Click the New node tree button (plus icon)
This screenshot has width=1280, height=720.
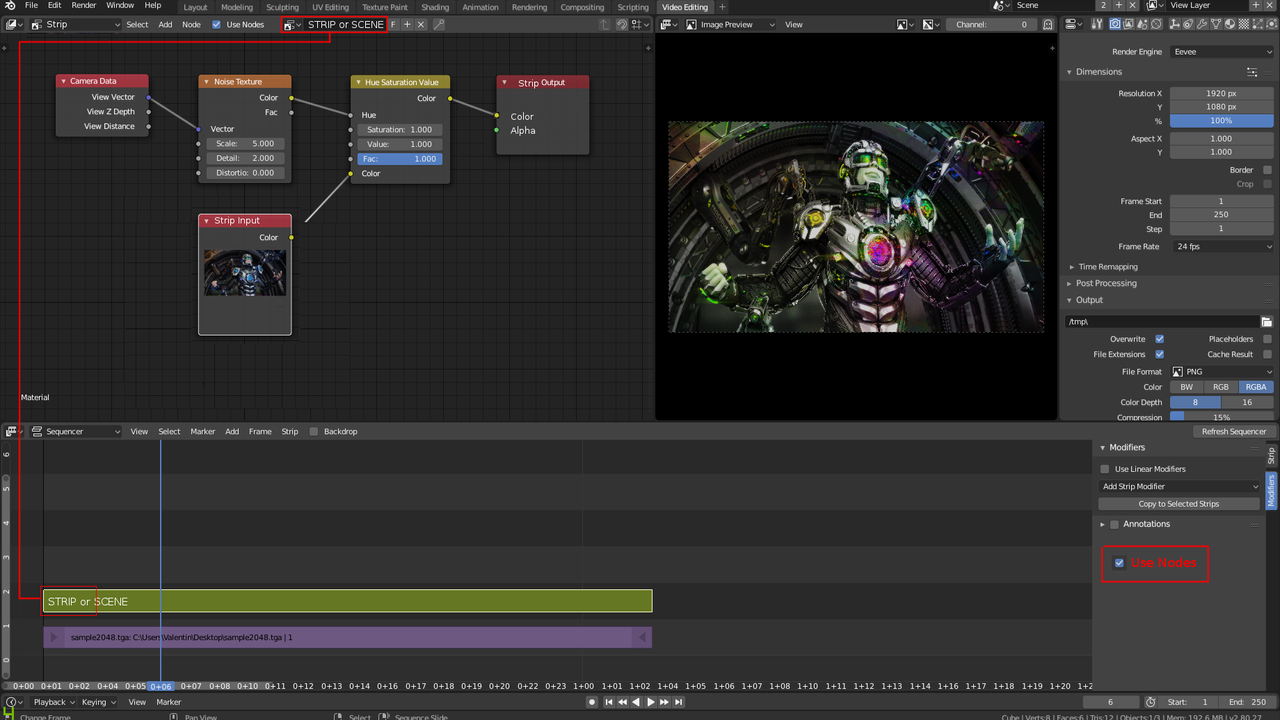pyautogui.click(x=408, y=24)
